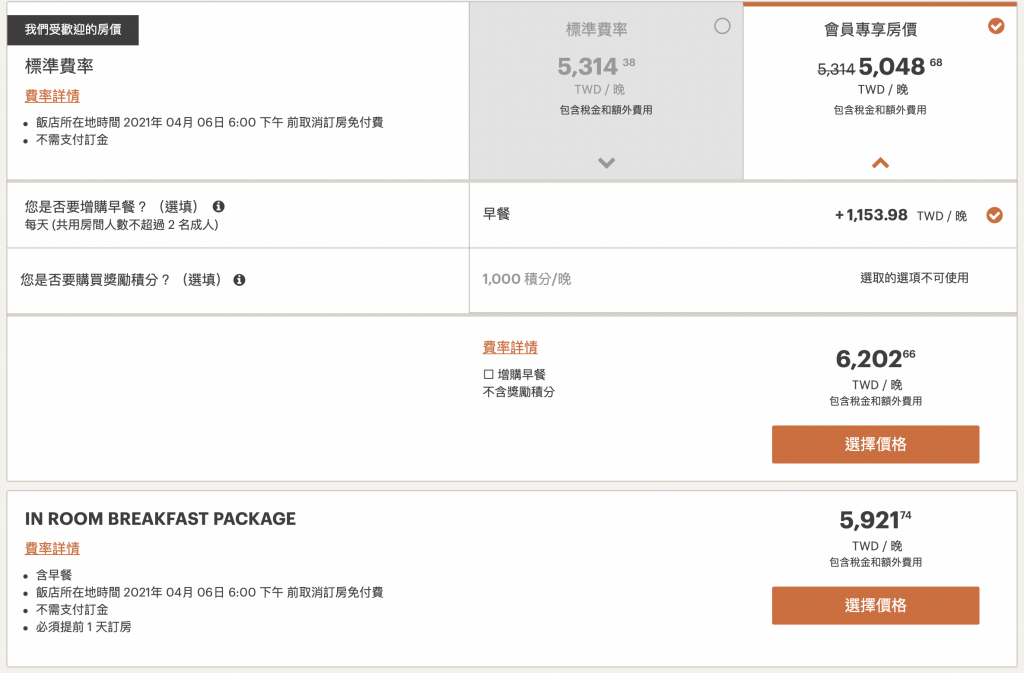
Task: Open 費率詳情 link above 增購早餐 summary
Action: click(x=510, y=347)
